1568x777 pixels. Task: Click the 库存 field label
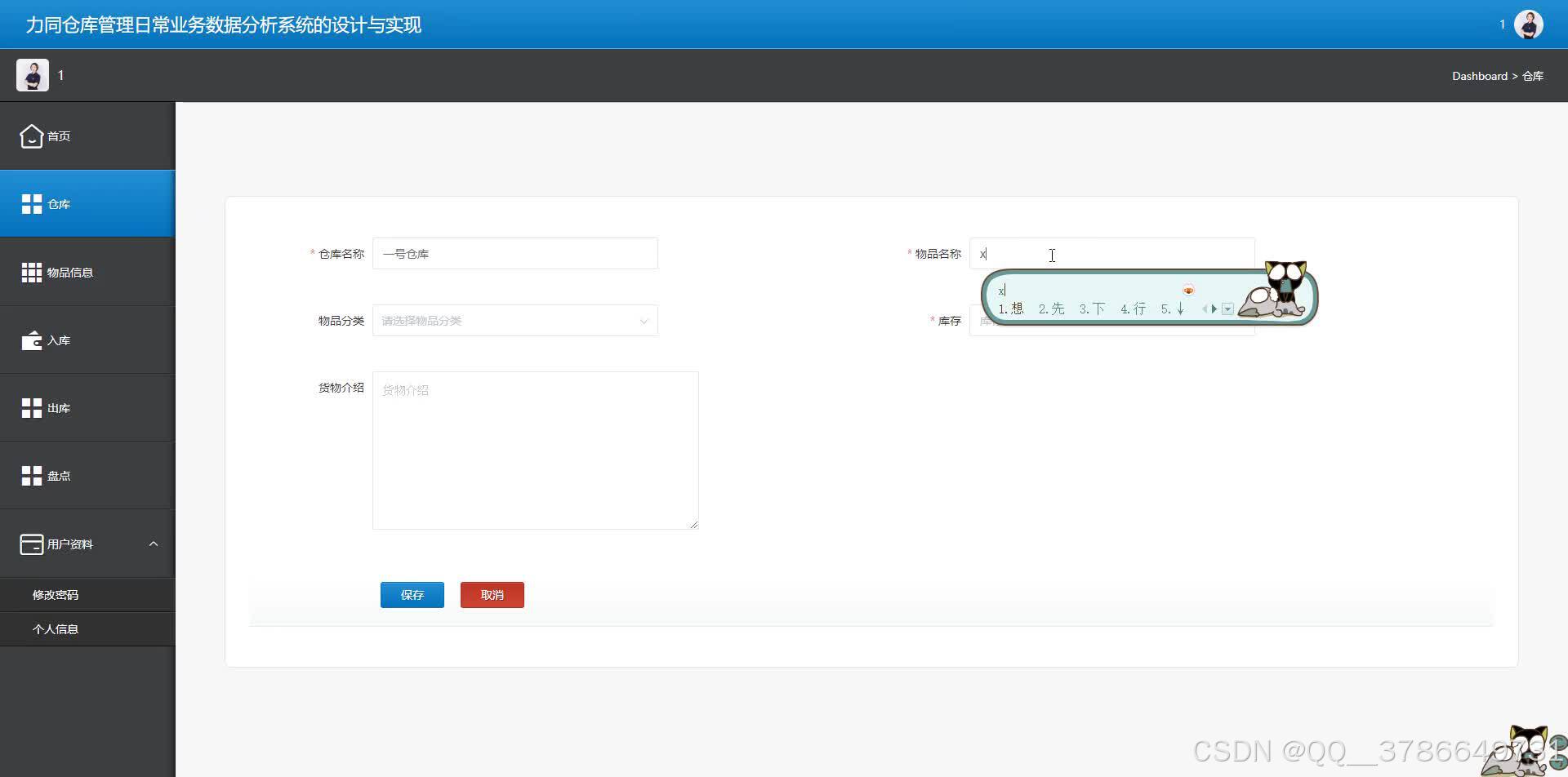click(950, 321)
